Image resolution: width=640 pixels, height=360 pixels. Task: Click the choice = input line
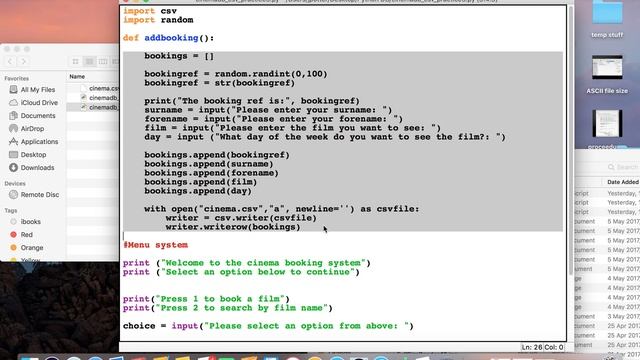[x=268, y=326]
